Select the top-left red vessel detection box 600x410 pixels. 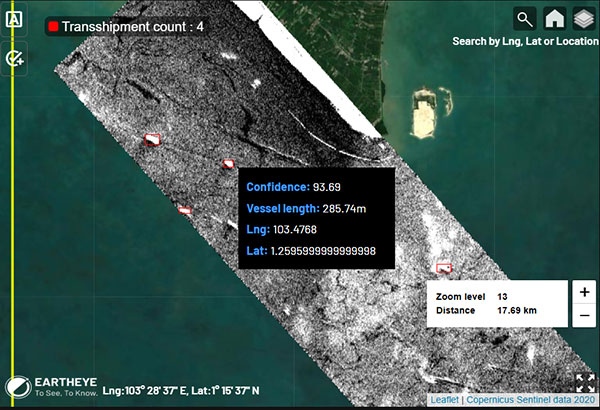tap(152, 139)
